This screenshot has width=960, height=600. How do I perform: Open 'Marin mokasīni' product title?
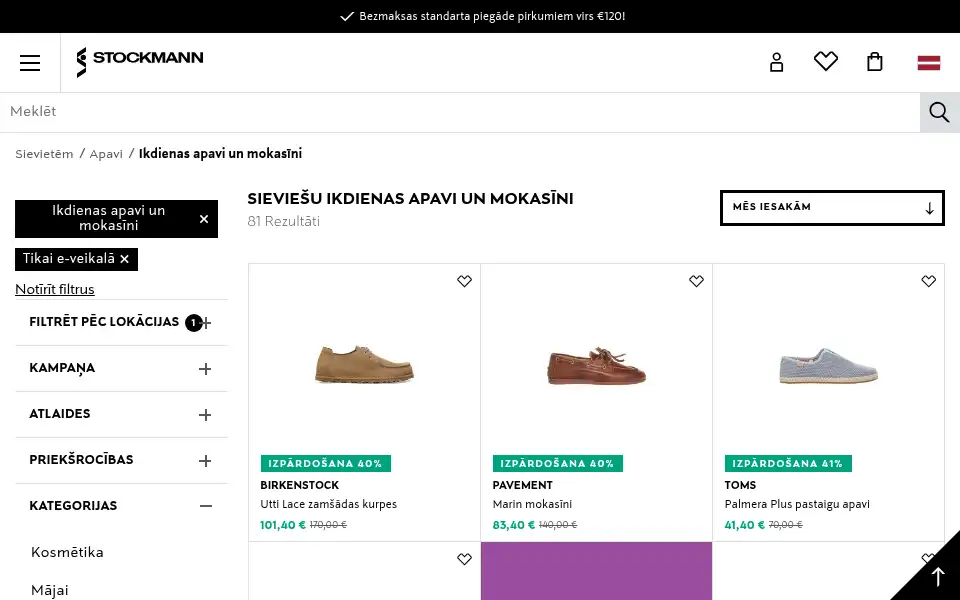(x=532, y=504)
